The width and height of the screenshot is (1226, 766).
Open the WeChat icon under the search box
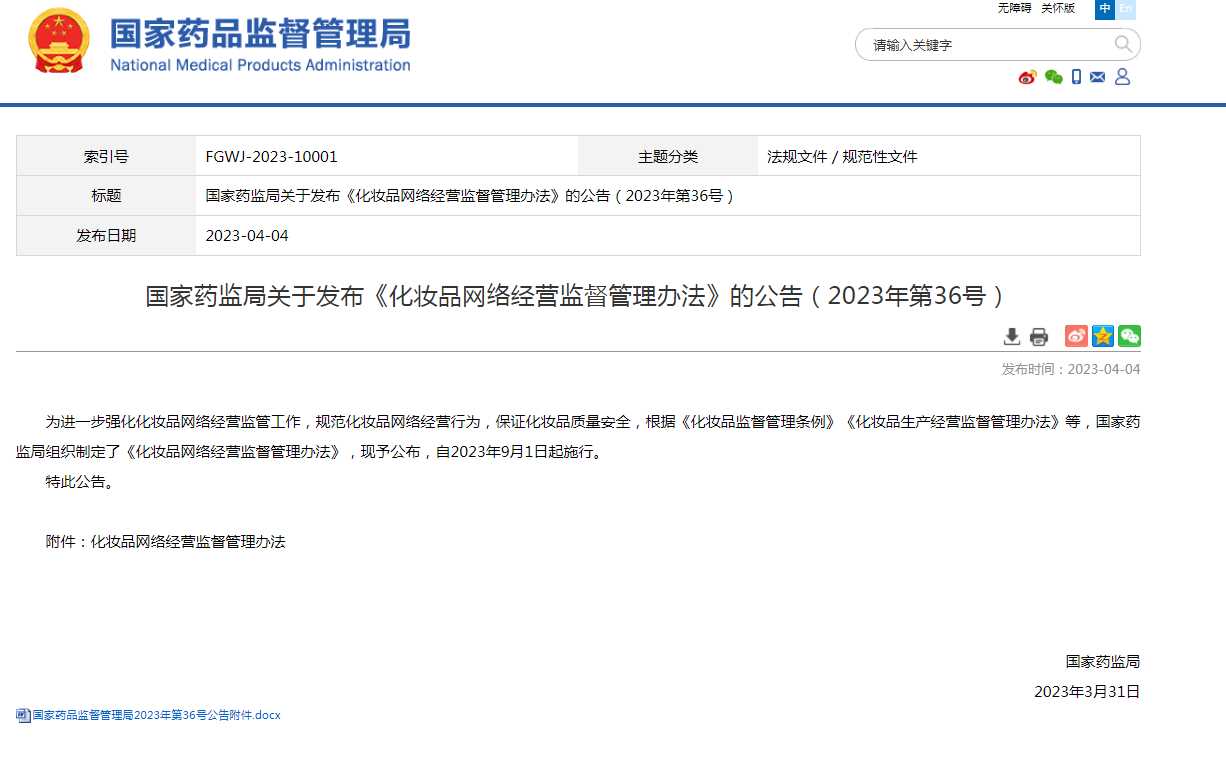tap(1053, 77)
